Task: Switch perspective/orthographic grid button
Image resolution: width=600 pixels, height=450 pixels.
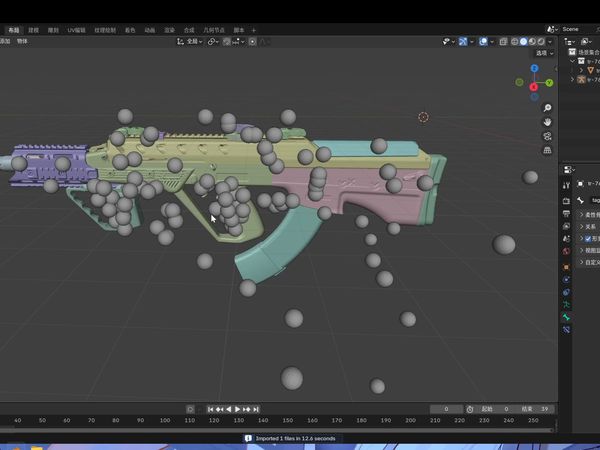Action: click(548, 150)
